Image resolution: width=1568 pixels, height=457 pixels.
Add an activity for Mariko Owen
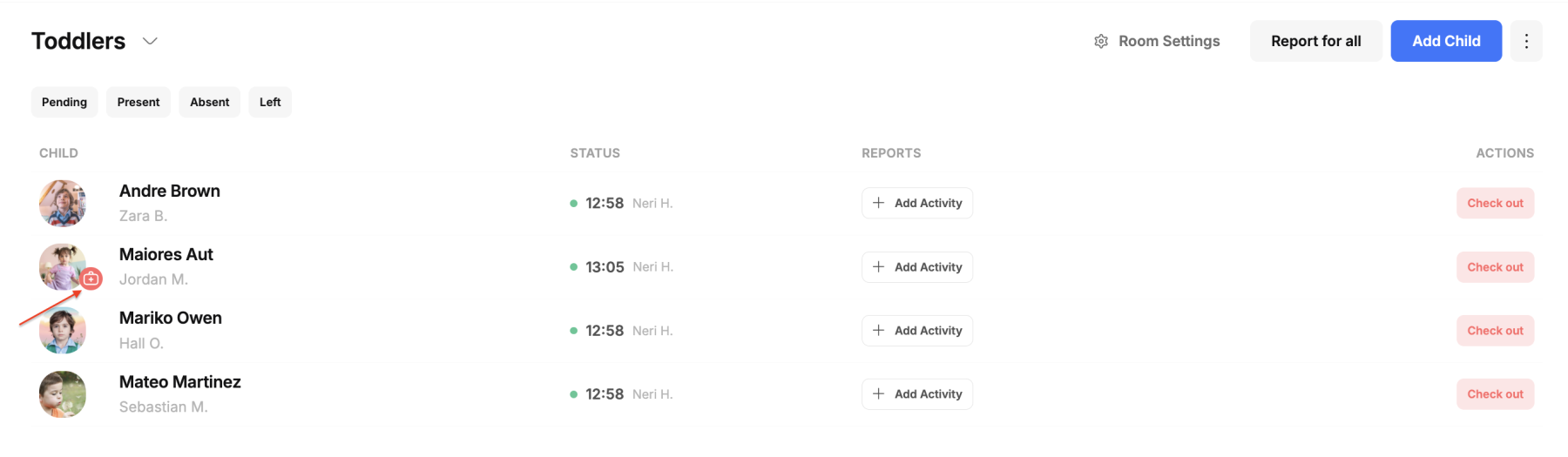coord(917,331)
